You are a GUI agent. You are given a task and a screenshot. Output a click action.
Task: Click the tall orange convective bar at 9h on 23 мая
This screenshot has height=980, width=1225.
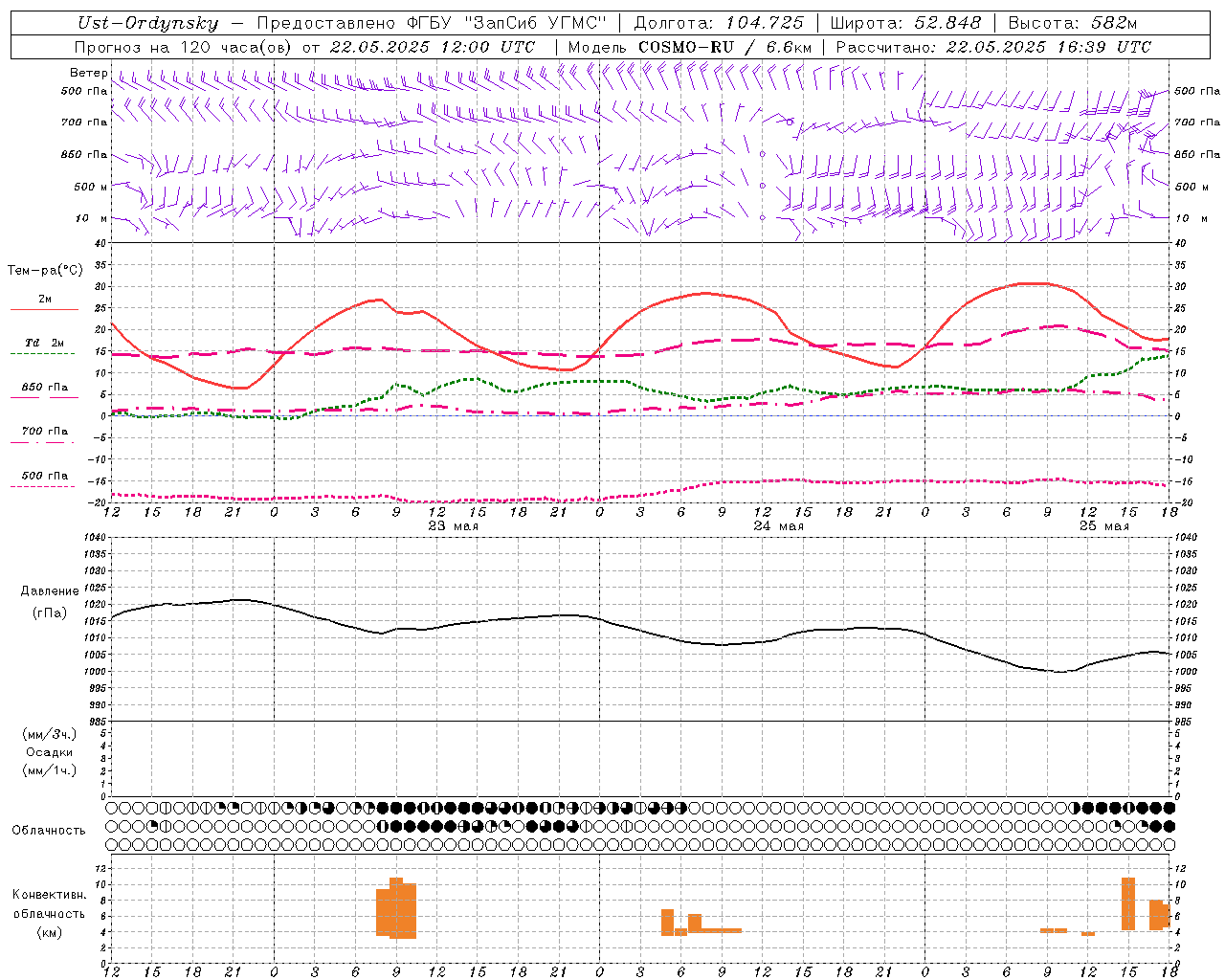click(396, 907)
